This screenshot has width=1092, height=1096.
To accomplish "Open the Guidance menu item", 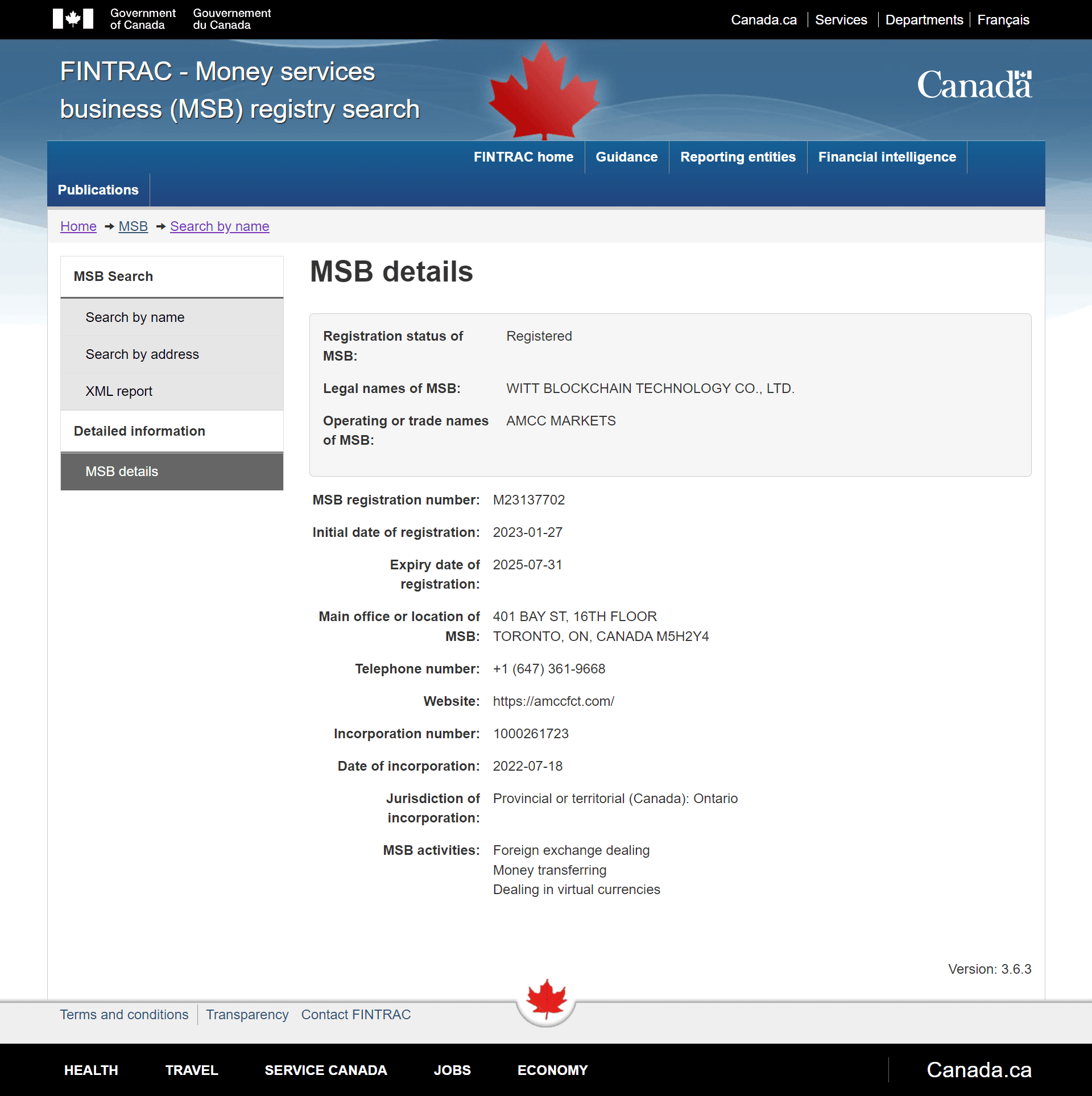I will pyautogui.click(x=627, y=157).
